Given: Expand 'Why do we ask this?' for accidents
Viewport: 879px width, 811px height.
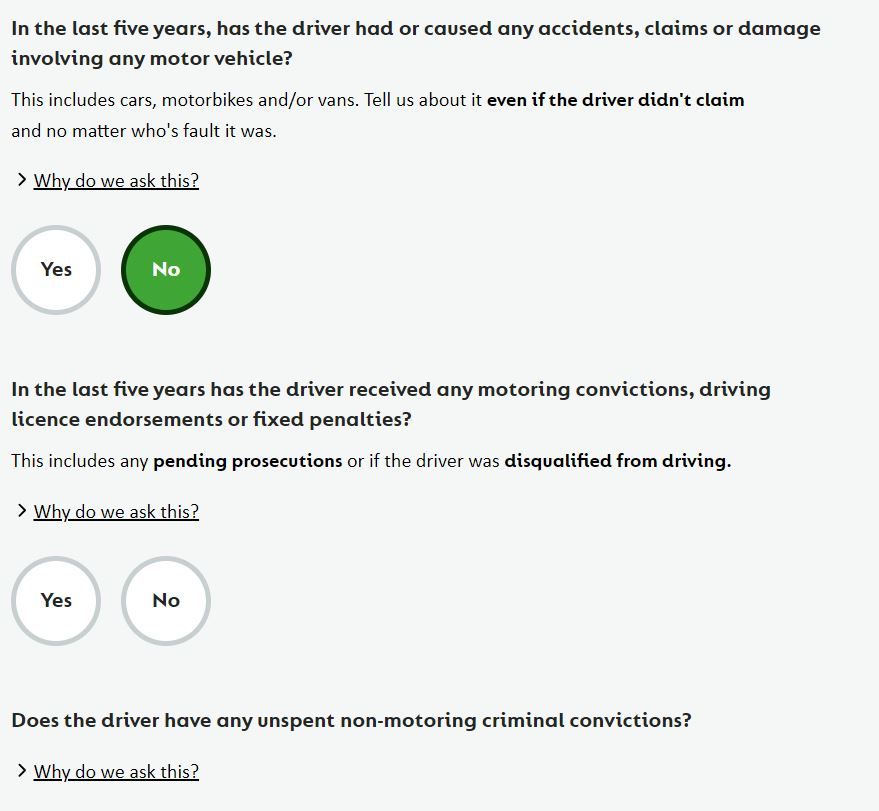Looking at the screenshot, I should 116,181.
